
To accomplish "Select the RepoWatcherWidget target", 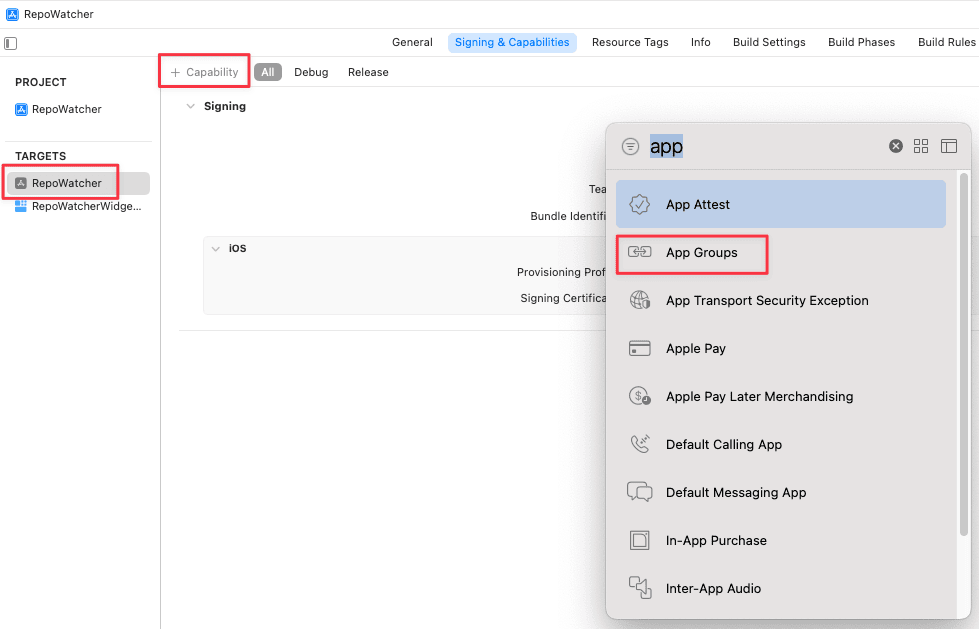I will (x=79, y=206).
